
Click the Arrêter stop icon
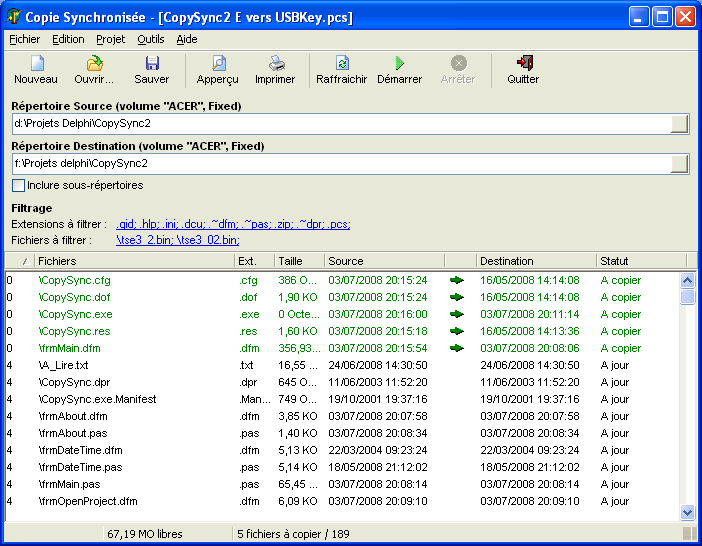tap(458, 63)
